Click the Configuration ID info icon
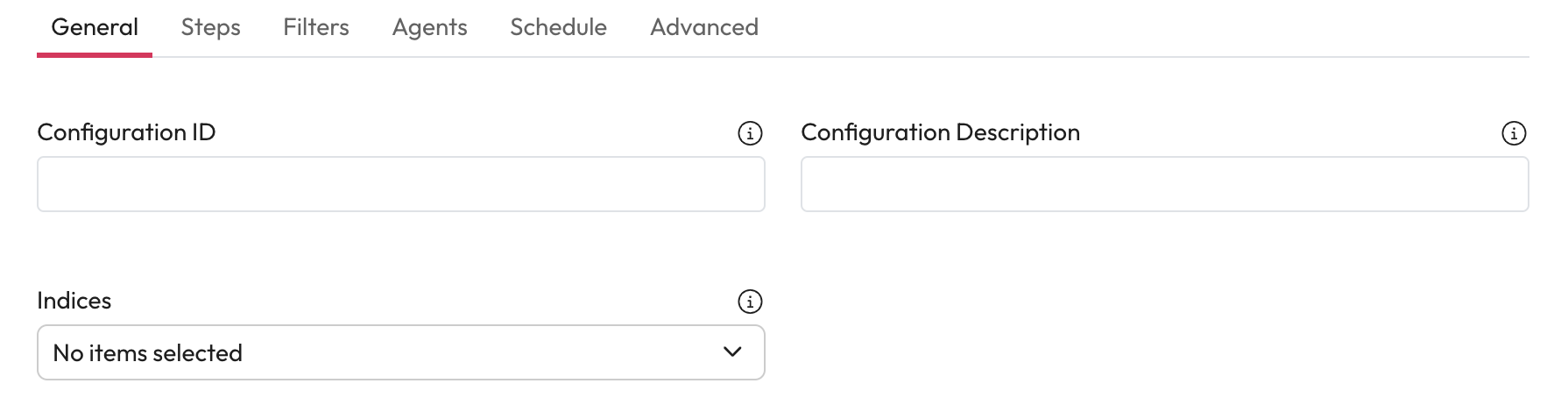Screen dimensions: 1568x419 point(750,133)
